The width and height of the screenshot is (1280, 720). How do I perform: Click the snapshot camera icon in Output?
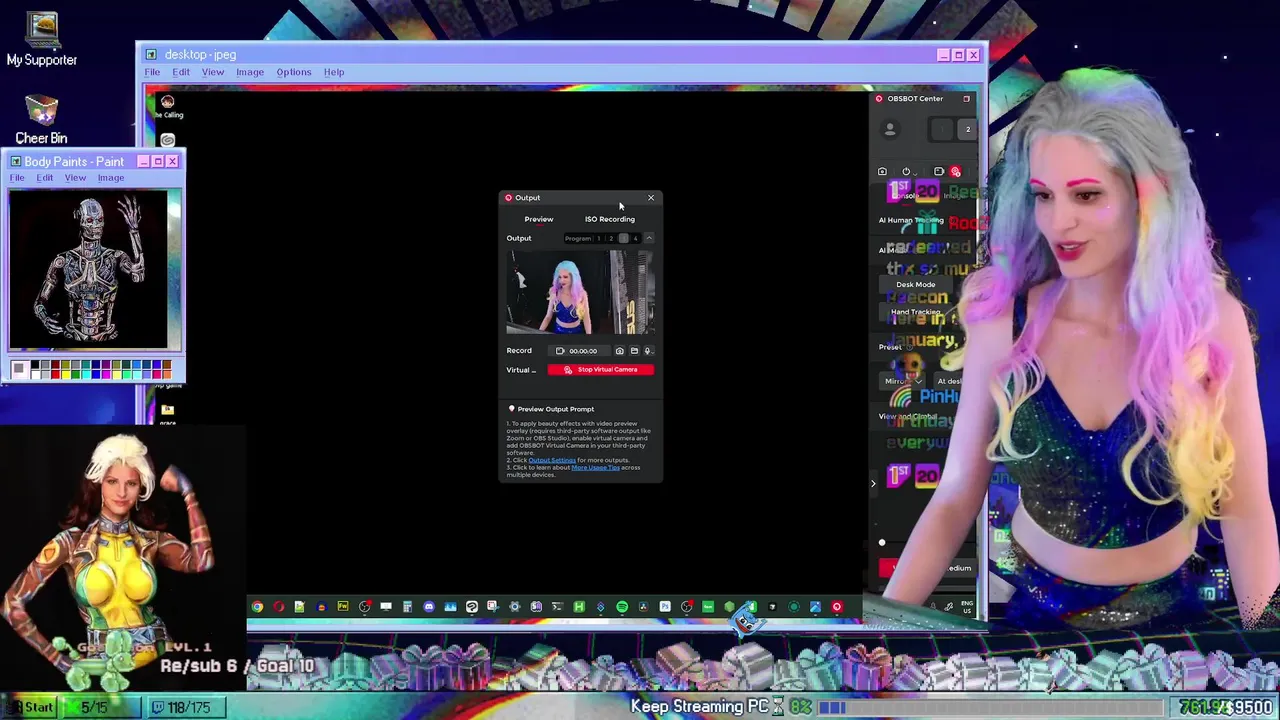click(x=619, y=351)
